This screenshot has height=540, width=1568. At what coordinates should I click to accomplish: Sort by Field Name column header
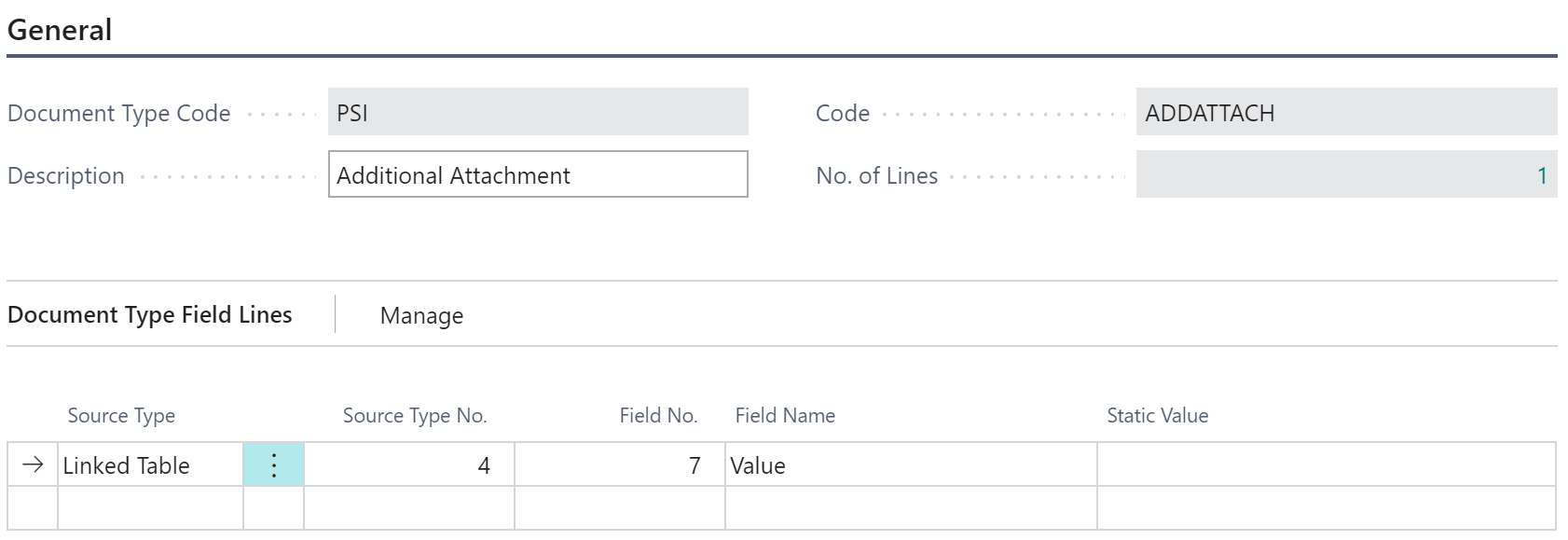785,416
